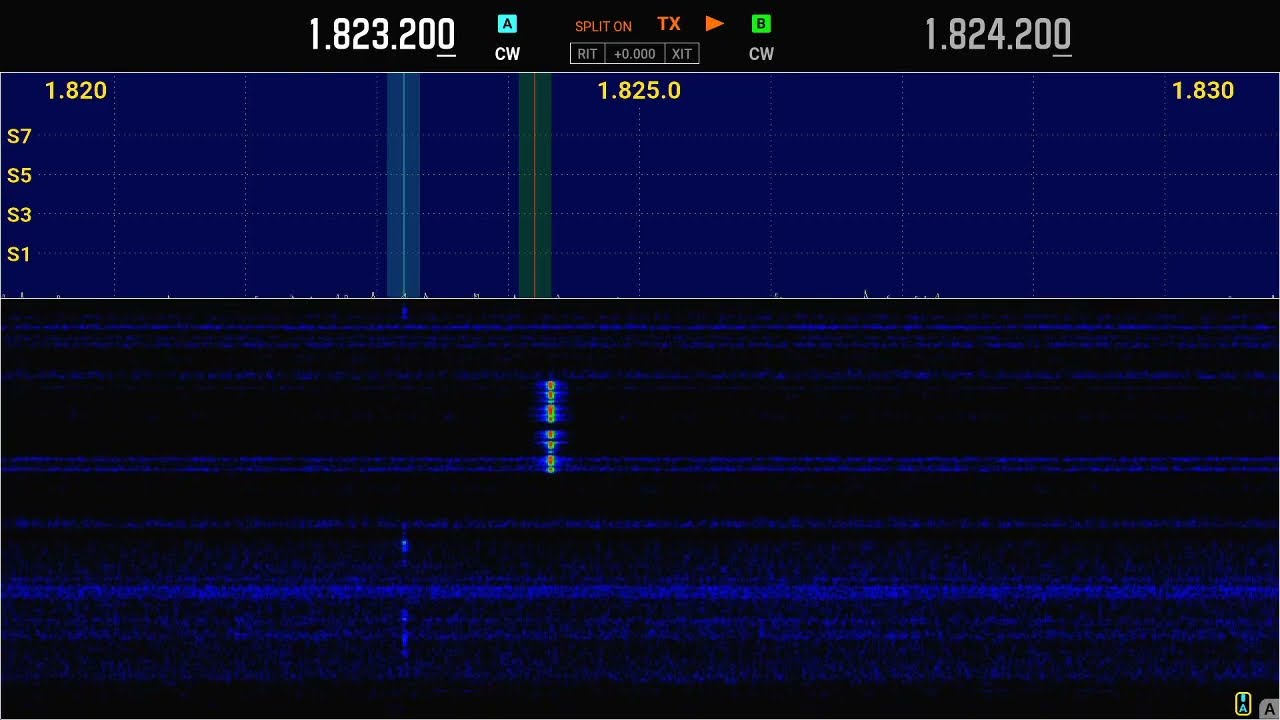Click the mouse-A icon in waterfall corner
The height and width of the screenshot is (720, 1280).
1243,704
